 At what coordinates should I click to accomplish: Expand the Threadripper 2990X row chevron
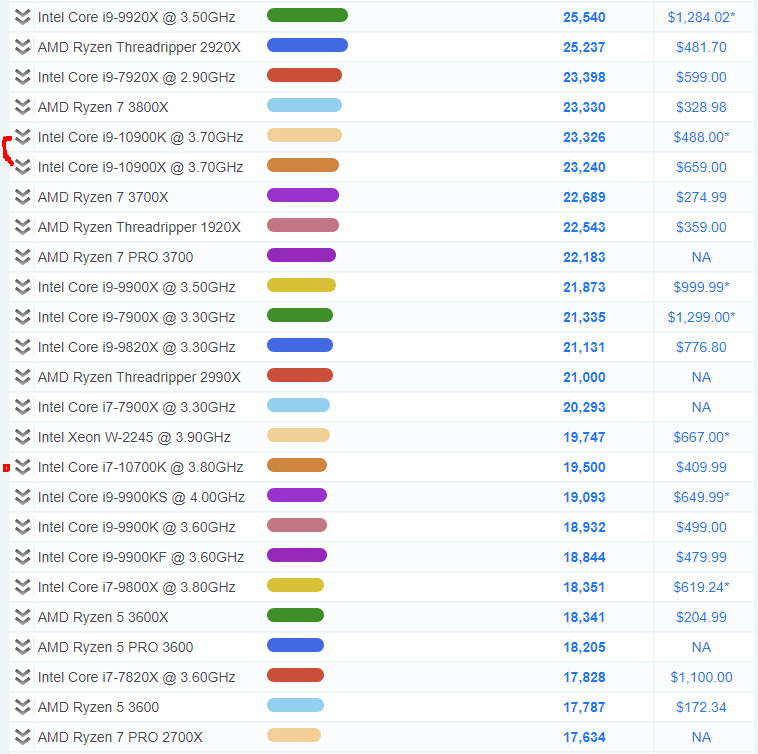click(22, 377)
